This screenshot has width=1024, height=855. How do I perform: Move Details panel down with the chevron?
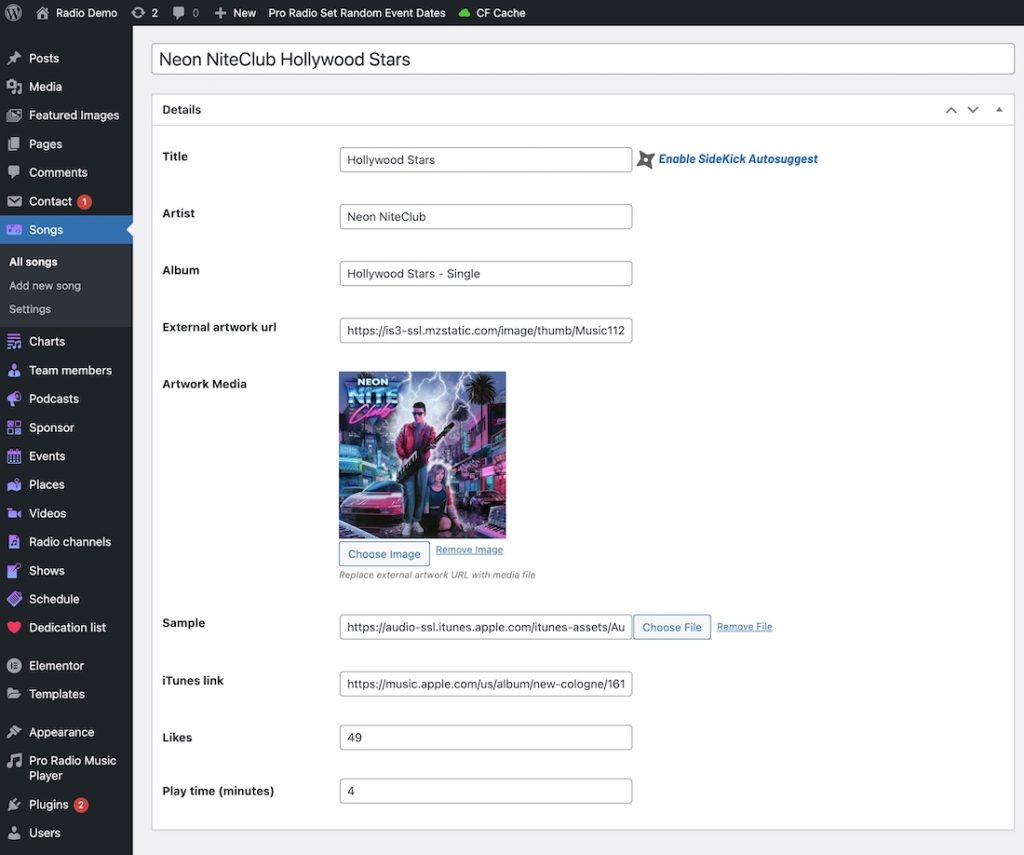973,109
